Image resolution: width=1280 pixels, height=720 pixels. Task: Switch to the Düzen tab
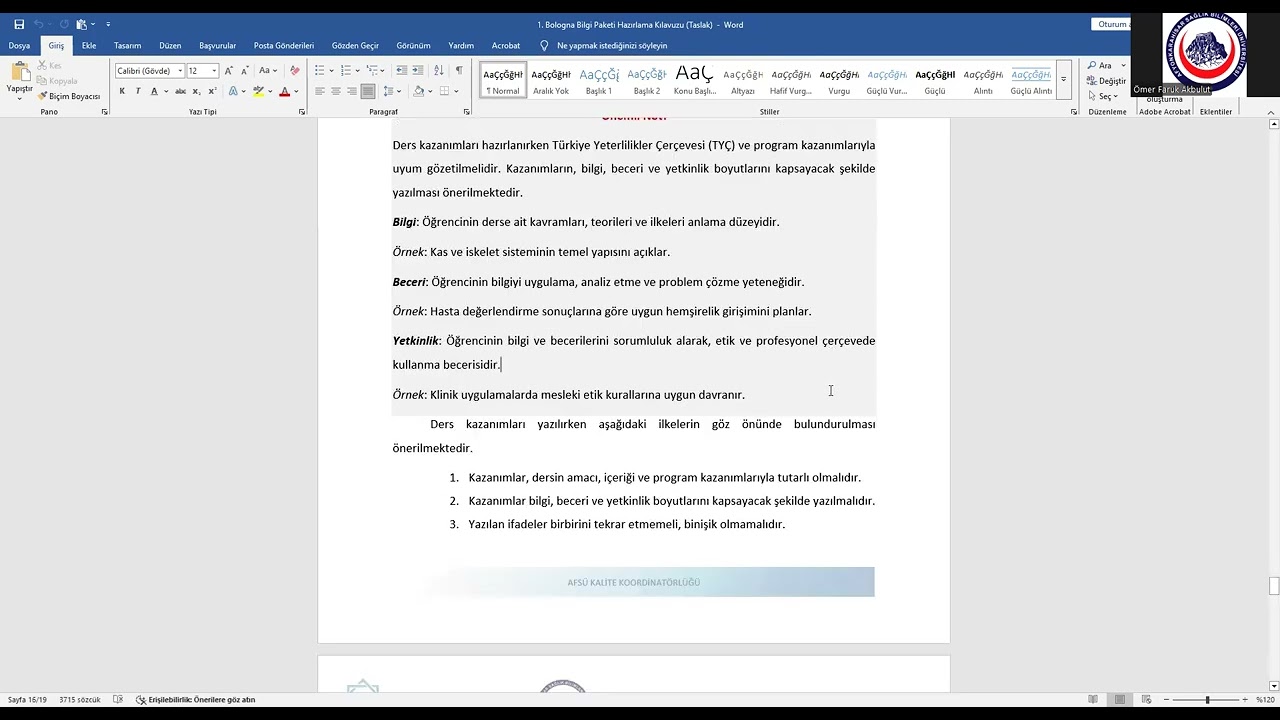tap(170, 45)
